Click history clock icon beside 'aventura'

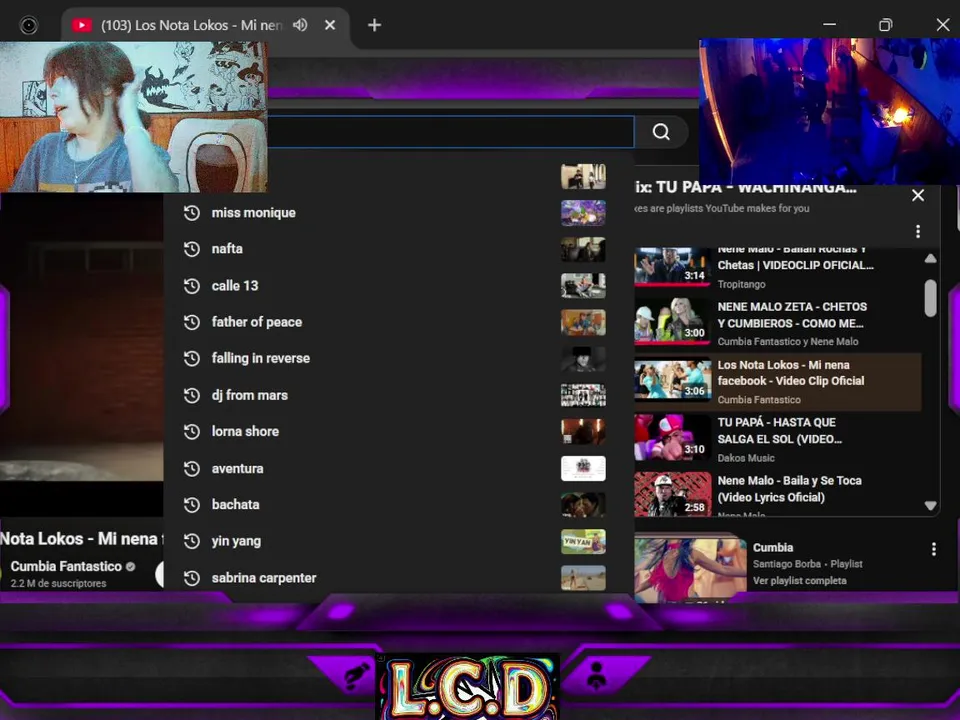(x=192, y=468)
